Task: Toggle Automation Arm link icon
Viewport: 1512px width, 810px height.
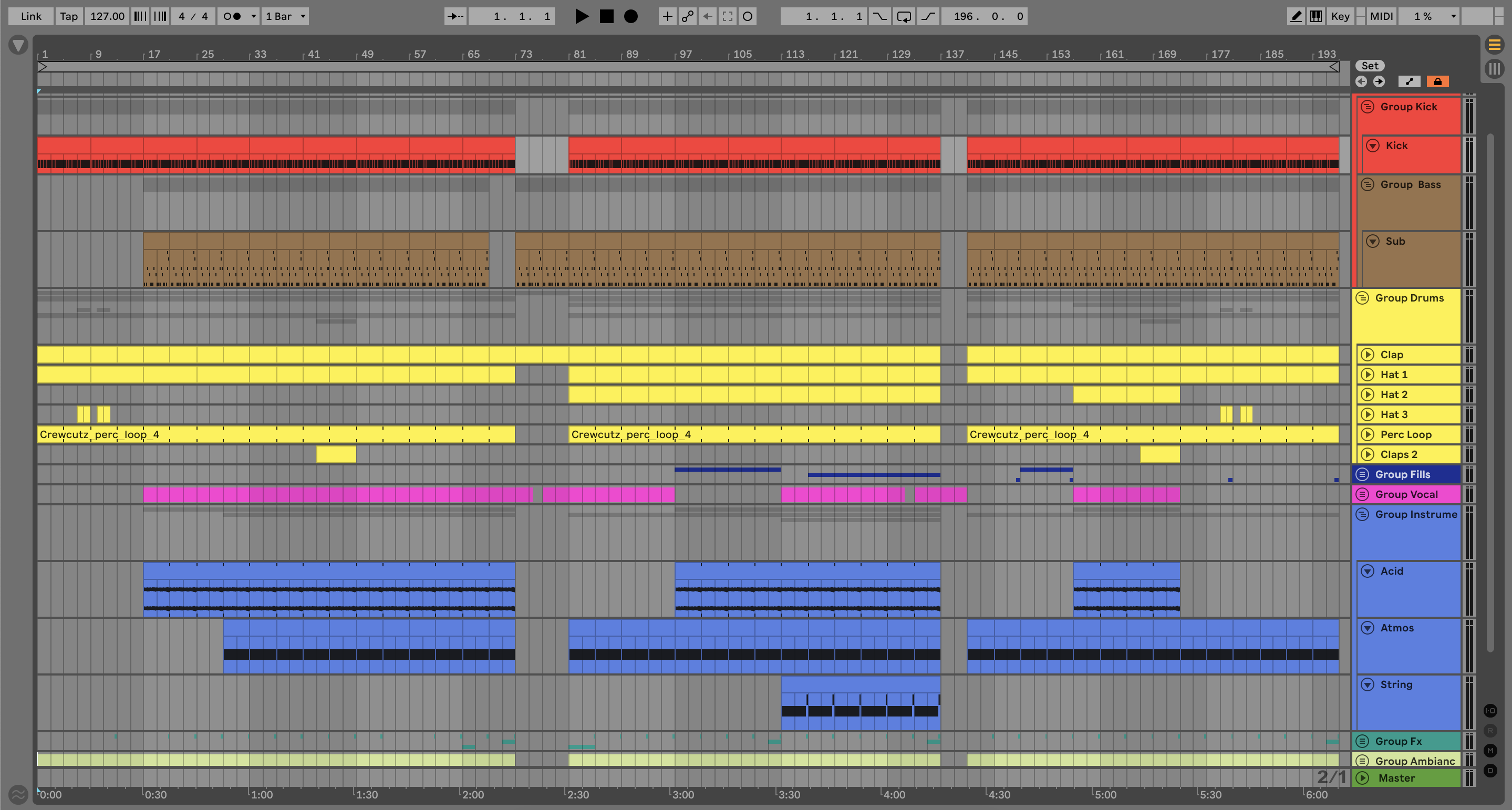Action: point(687,16)
